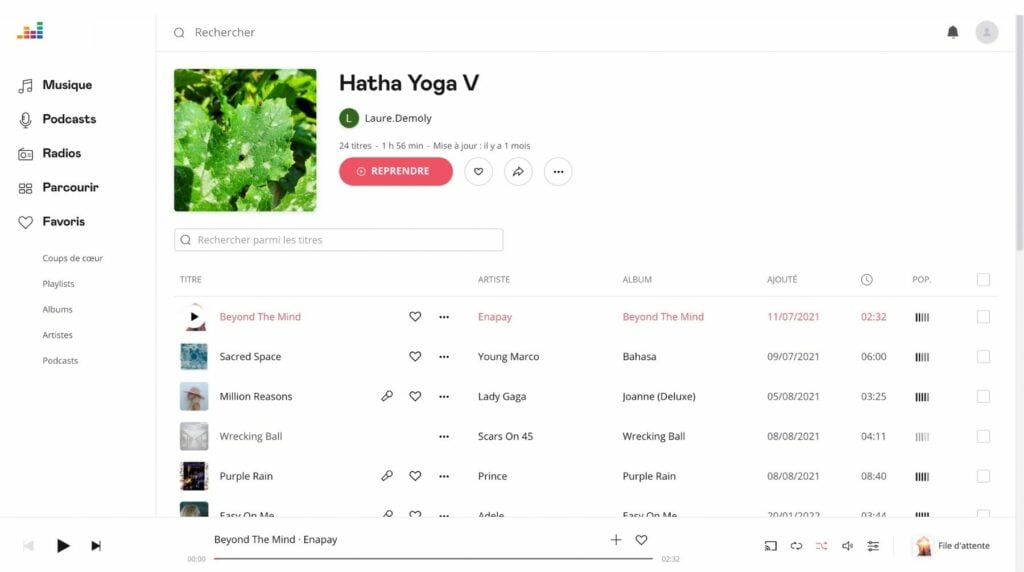Screen dimensions: 1024x572
Task: Open options for Beyond The Mind
Action: 444,317
